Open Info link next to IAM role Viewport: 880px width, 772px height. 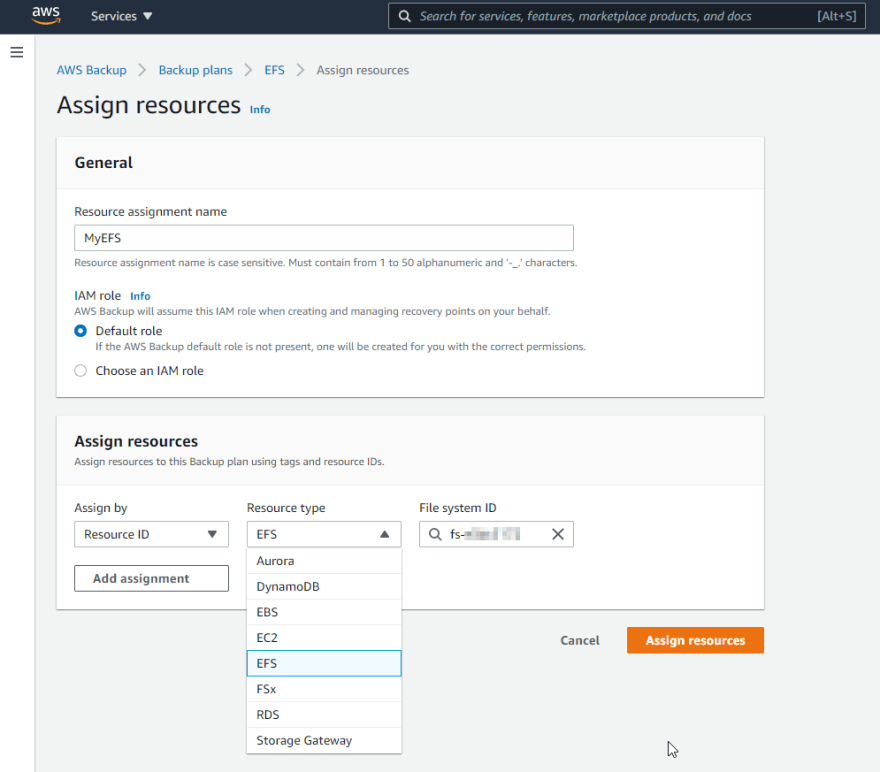(140, 296)
